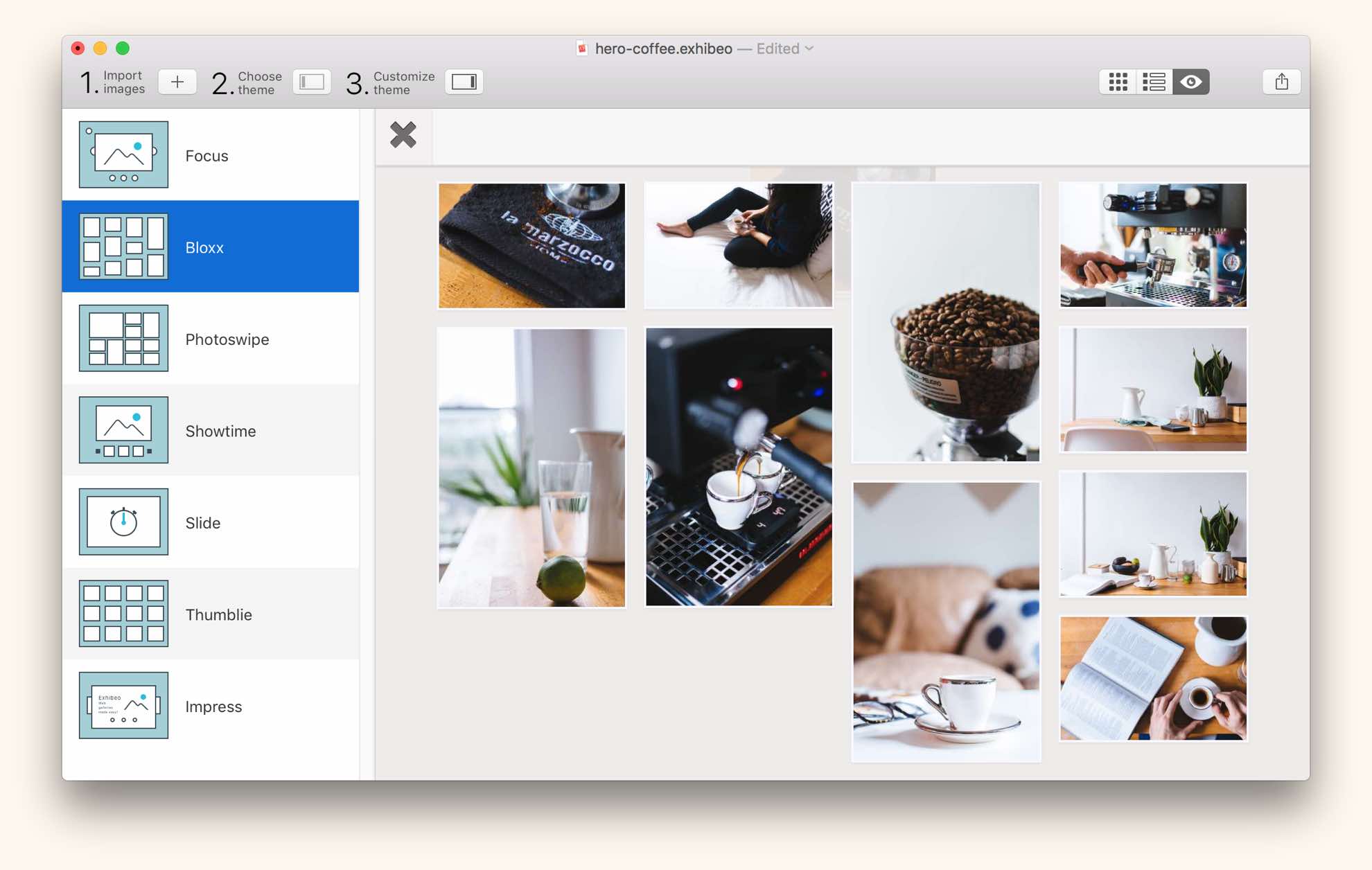Click the plus button to import images
1372x870 pixels.
[x=177, y=82]
